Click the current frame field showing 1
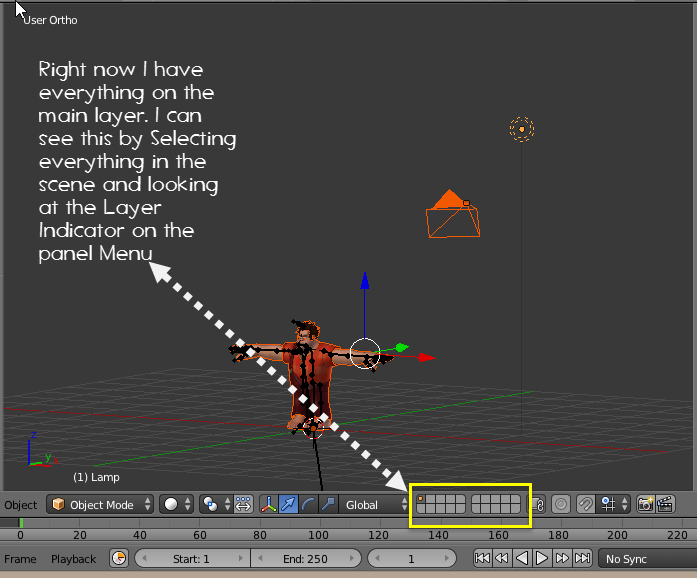 point(412,558)
